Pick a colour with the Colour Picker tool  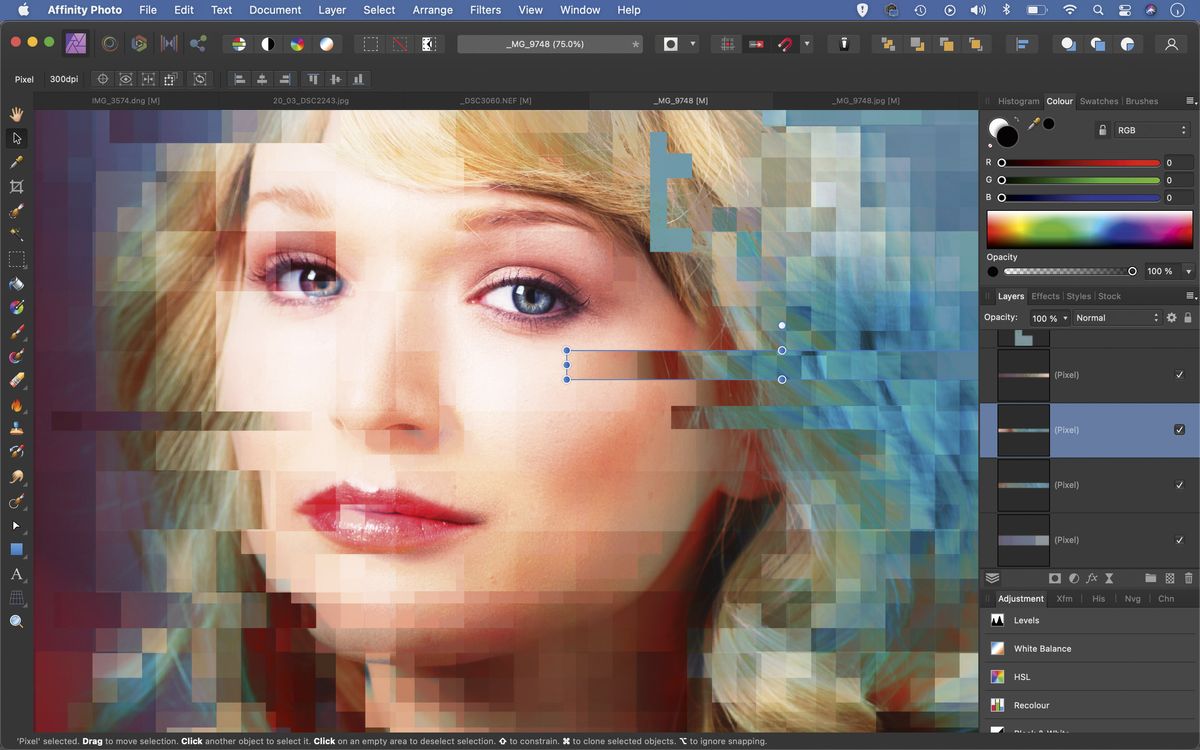[16, 162]
